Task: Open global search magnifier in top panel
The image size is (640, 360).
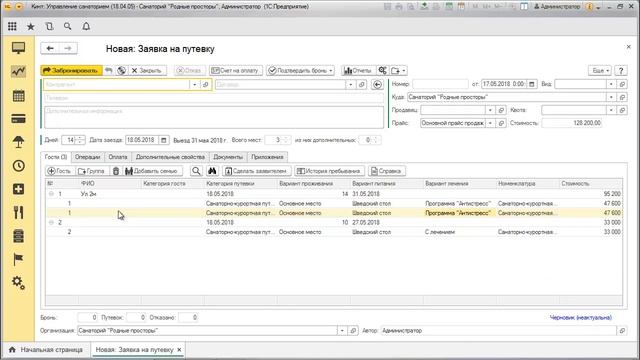Action: 68,26
